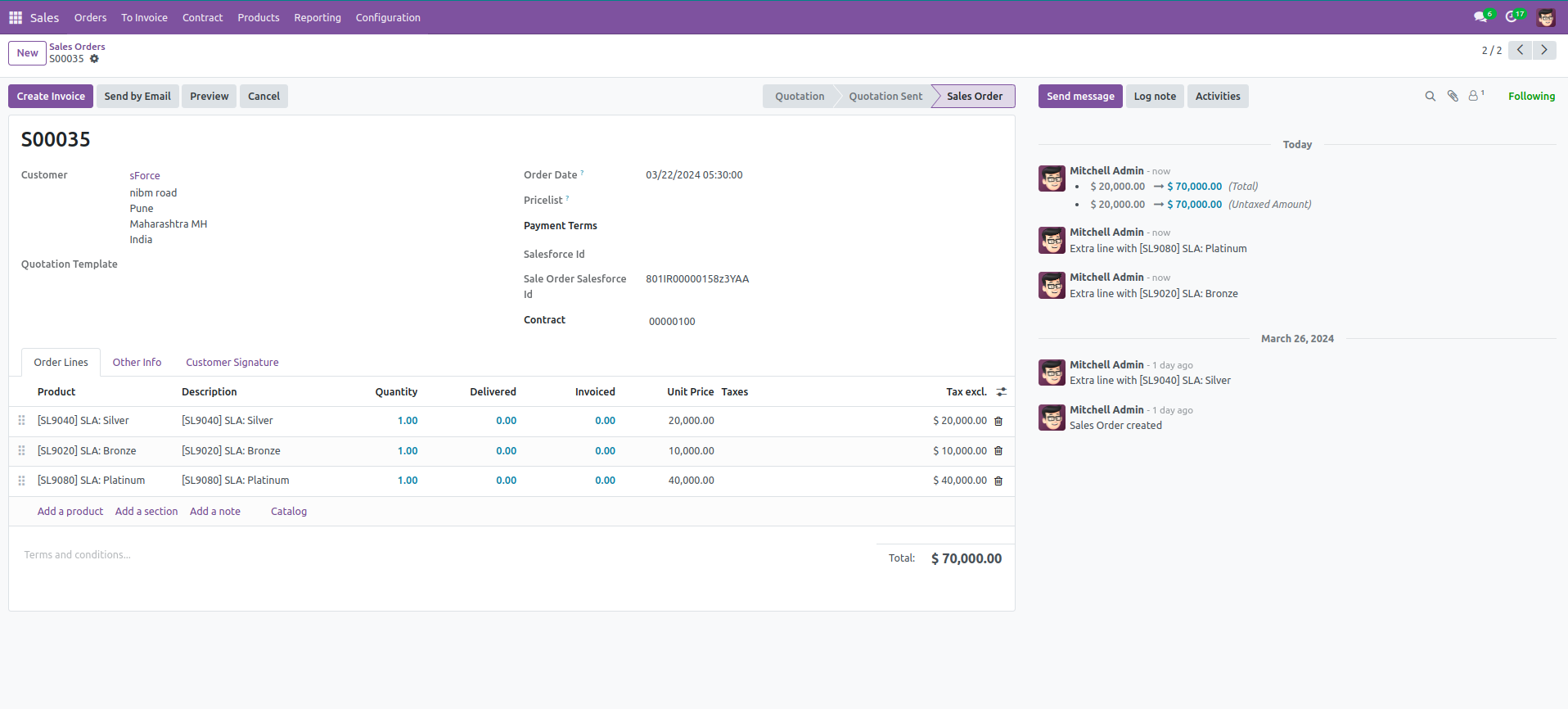Cancel the sales order
This screenshot has height=709, width=1568.
click(264, 97)
